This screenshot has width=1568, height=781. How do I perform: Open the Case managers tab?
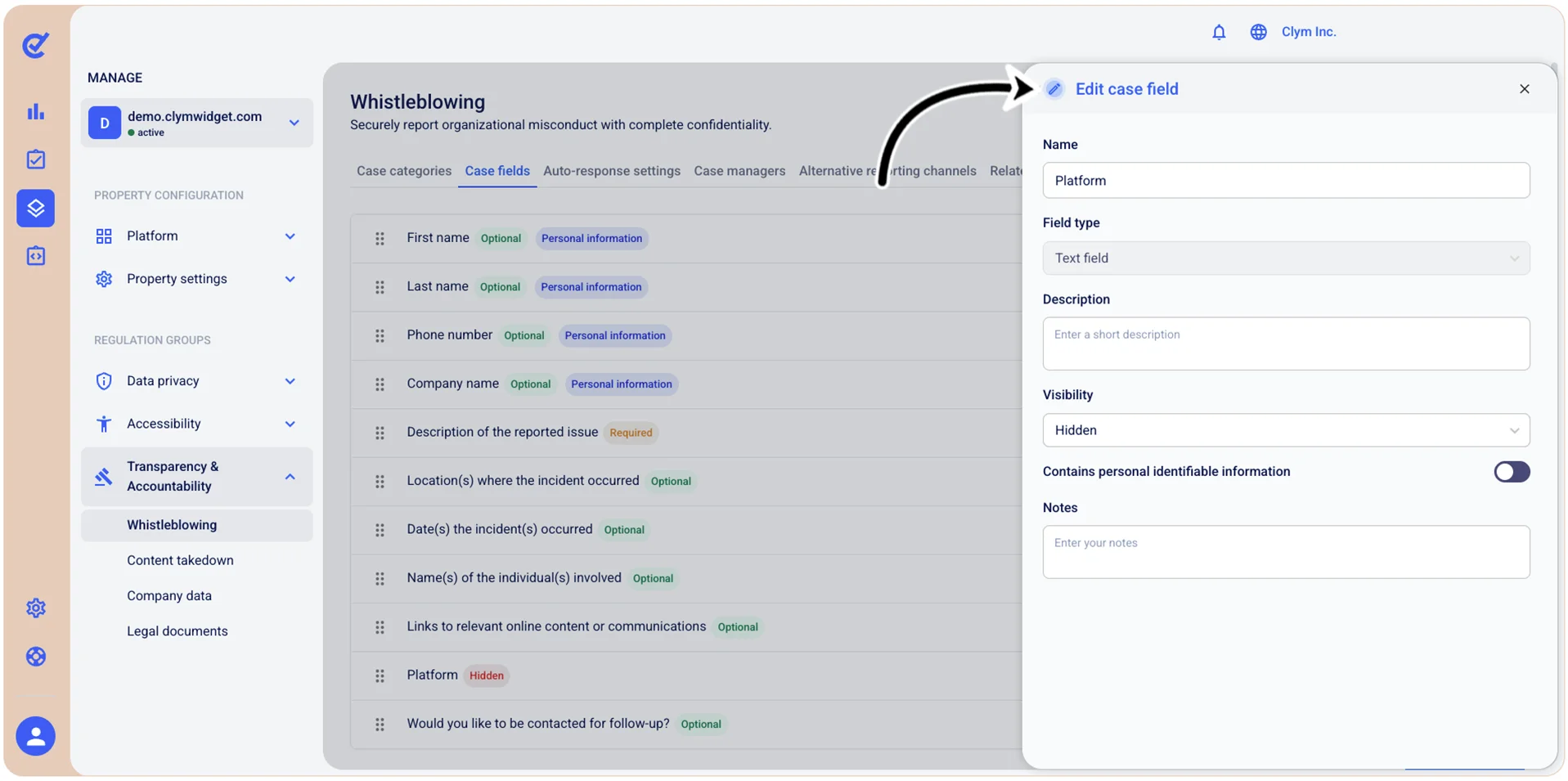739,171
